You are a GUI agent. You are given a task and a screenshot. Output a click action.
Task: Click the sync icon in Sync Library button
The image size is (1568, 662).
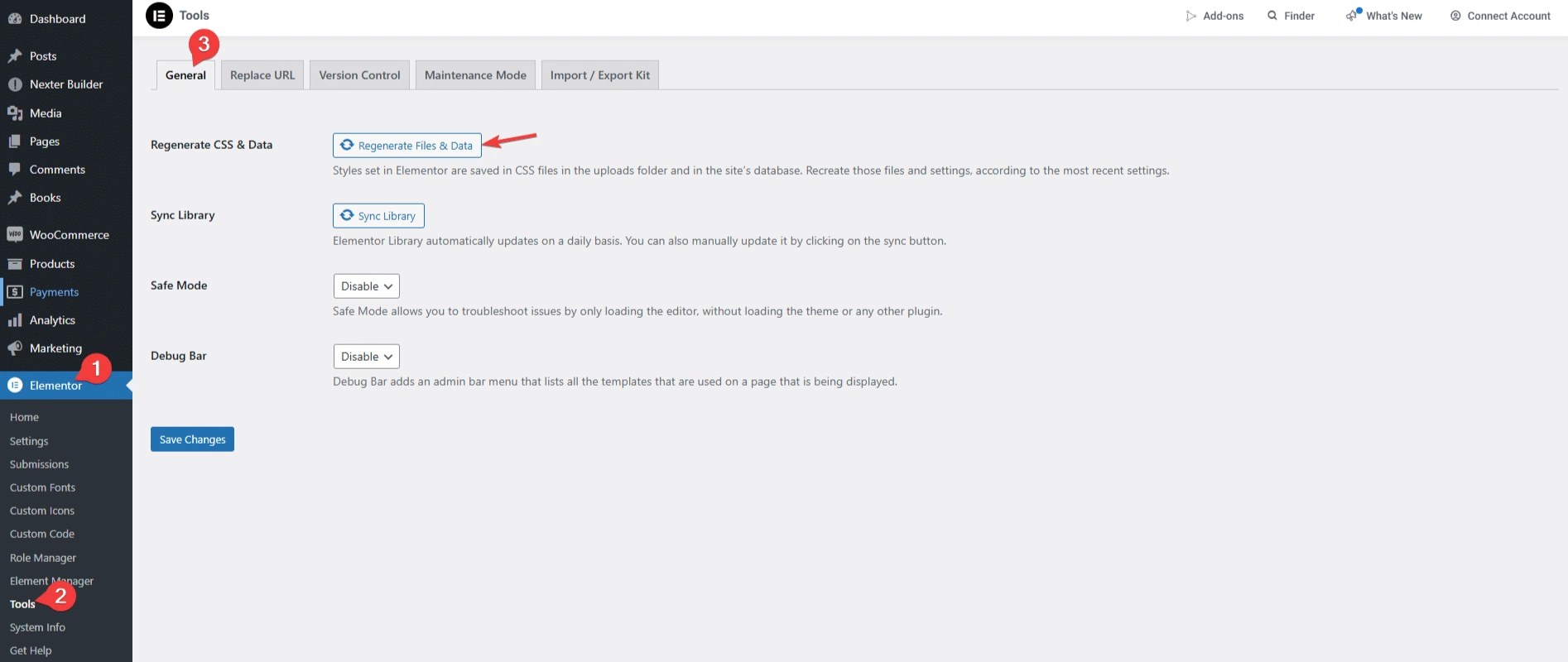pyautogui.click(x=347, y=215)
